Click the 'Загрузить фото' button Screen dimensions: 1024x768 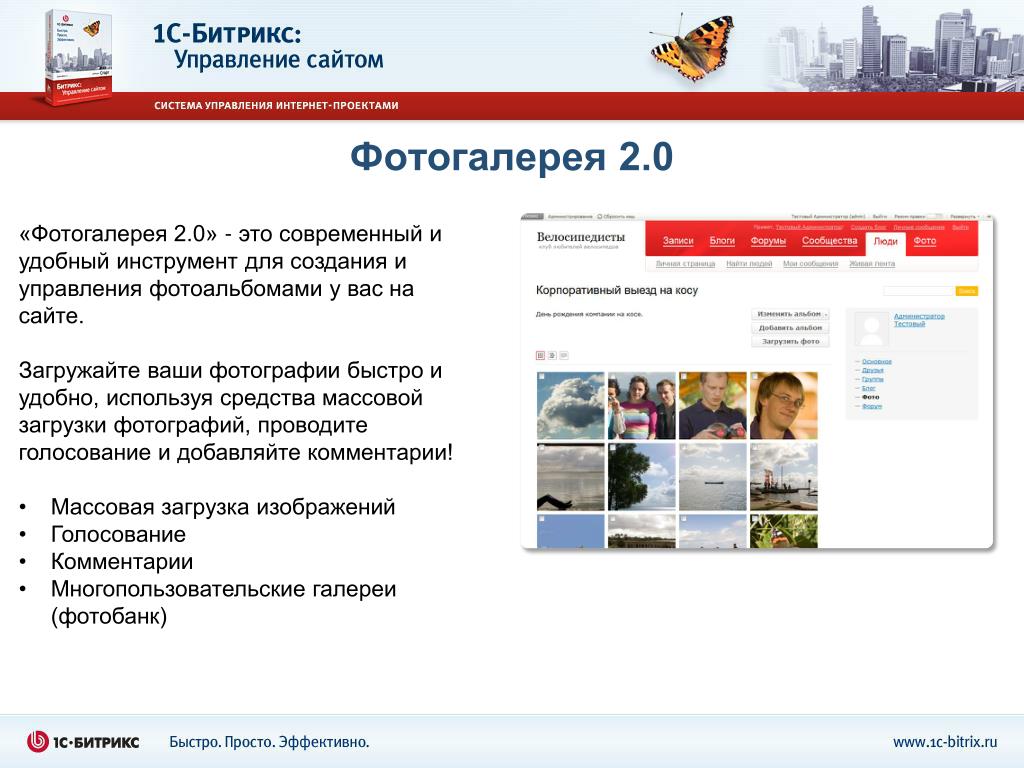[x=790, y=342]
